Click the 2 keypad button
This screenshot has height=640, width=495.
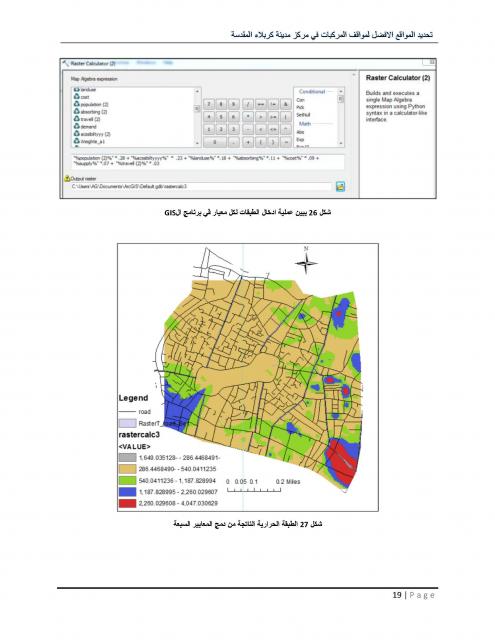pyautogui.click(x=221, y=129)
